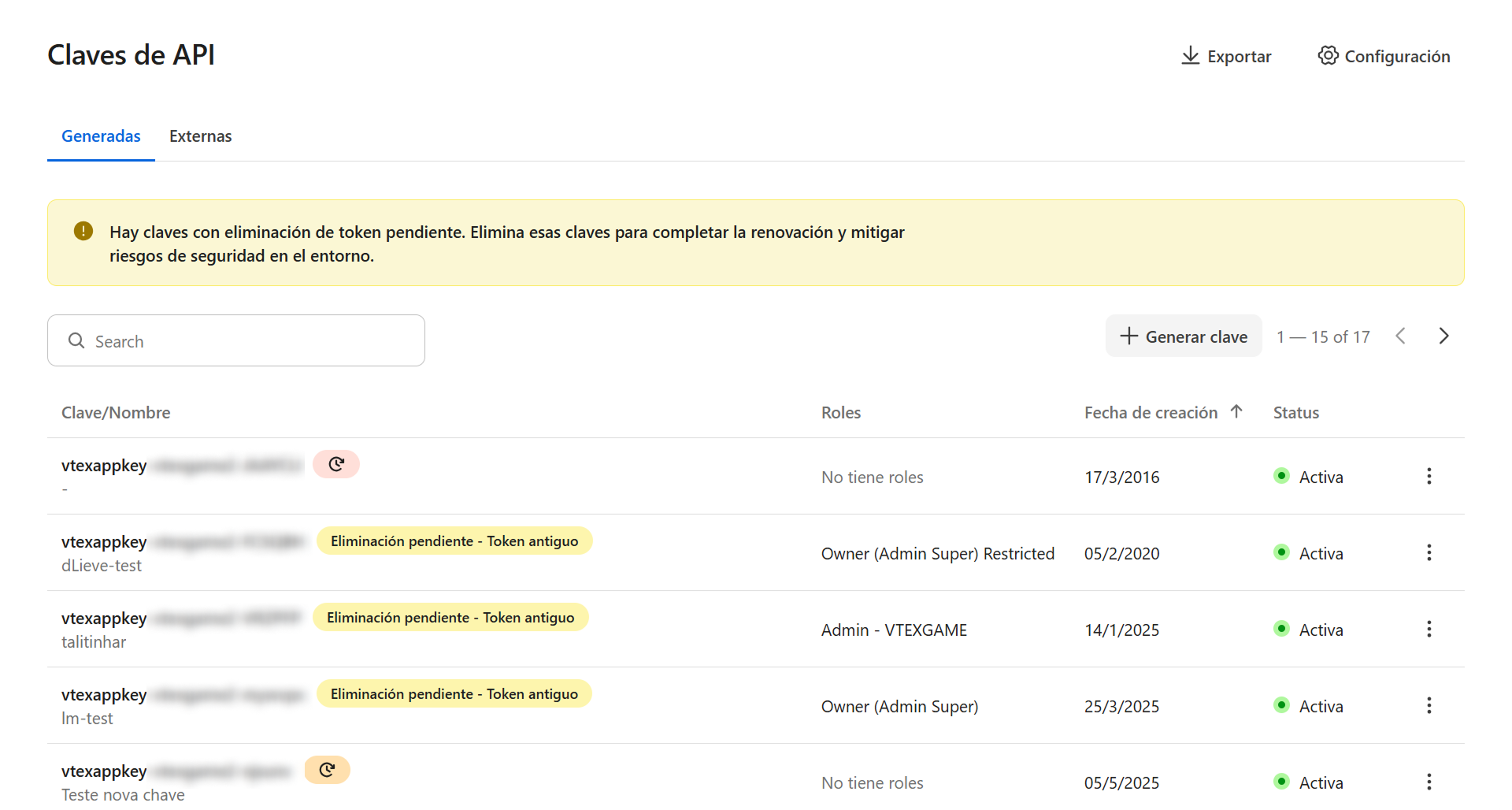Click the warning icon in yellow alert banner
This screenshot has width=1512, height=810.
pyautogui.click(x=83, y=231)
